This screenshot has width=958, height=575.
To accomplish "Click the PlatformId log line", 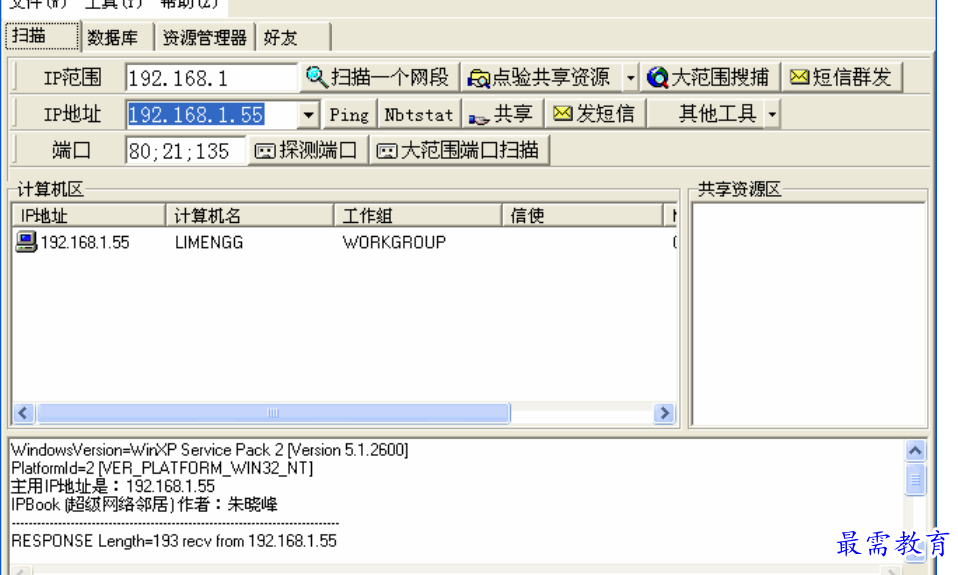I will click(162, 469).
